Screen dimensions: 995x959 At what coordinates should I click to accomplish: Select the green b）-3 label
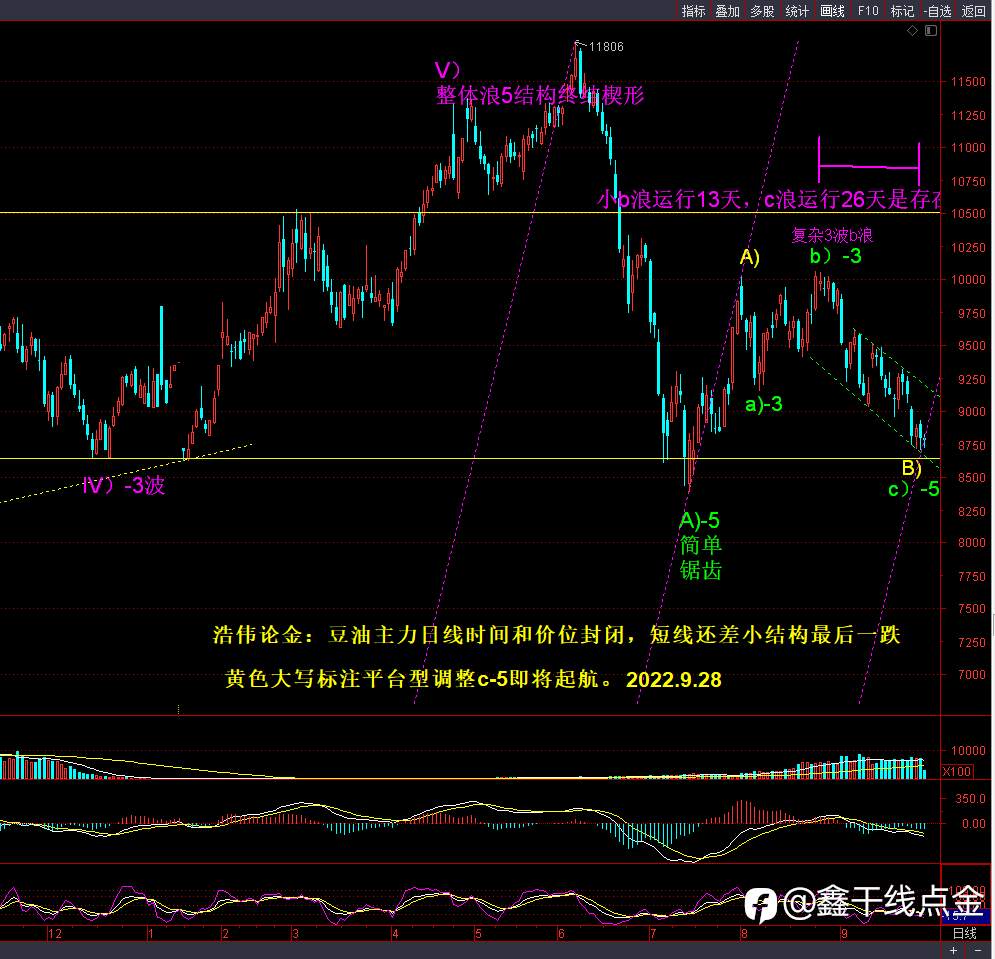[836, 256]
